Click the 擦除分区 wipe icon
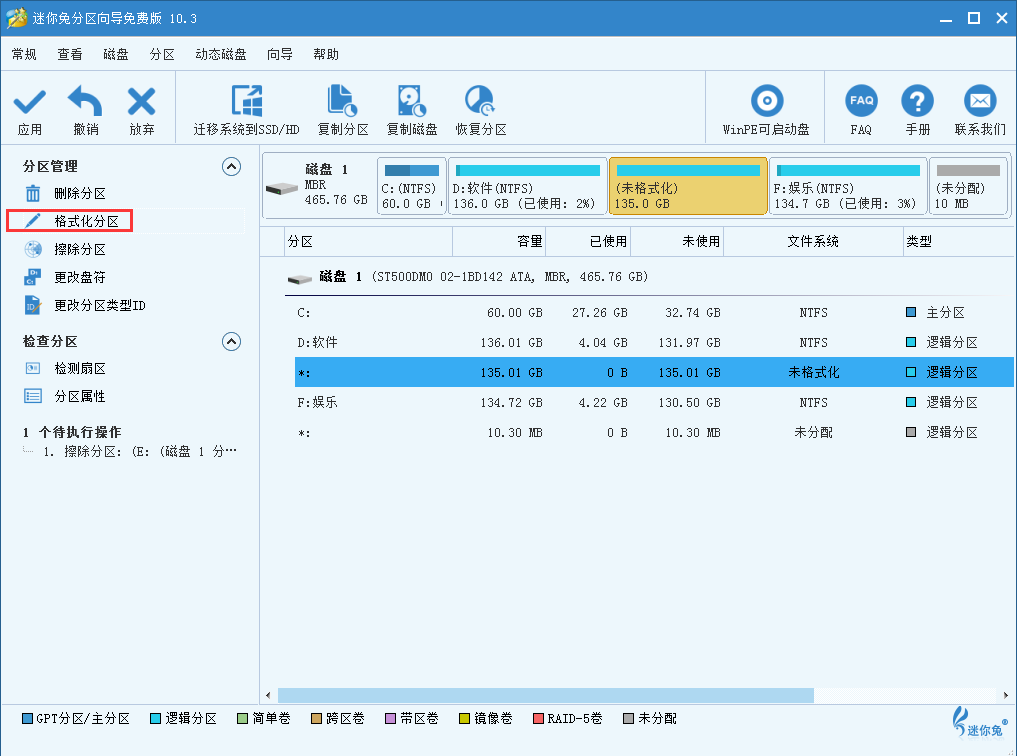Viewport: 1017px width, 756px height. point(32,249)
